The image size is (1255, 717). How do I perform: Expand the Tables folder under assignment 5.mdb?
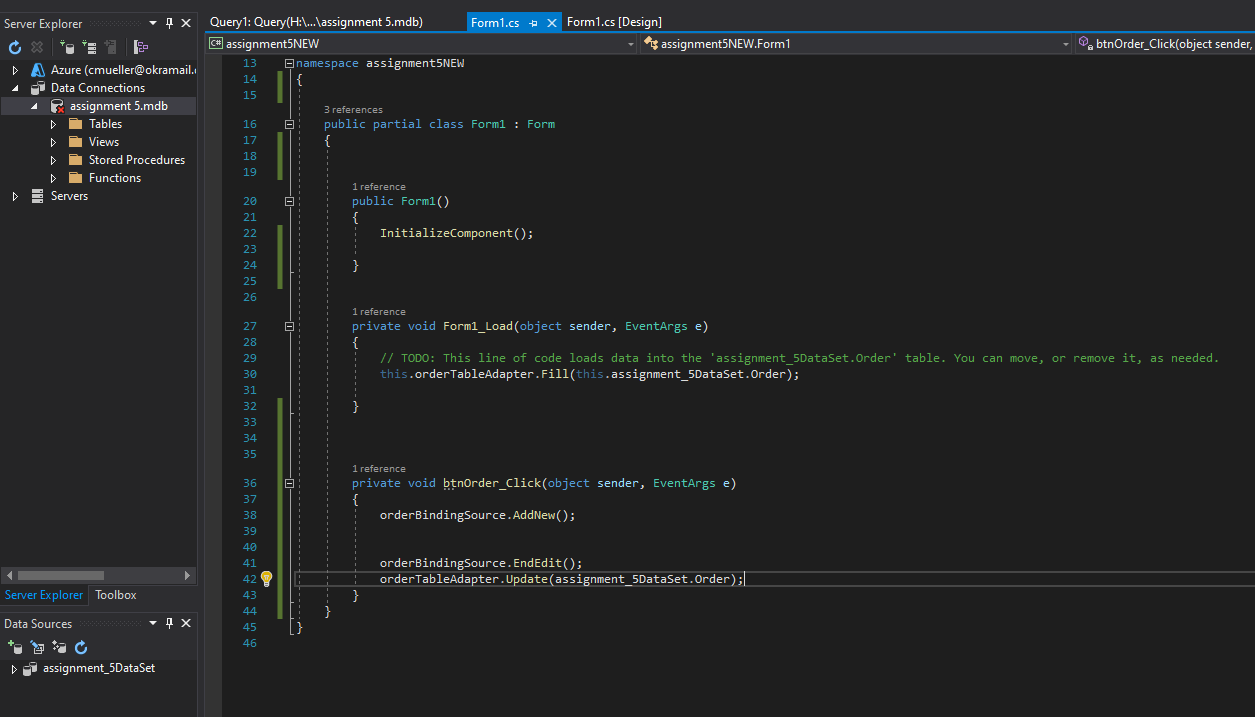click(54, 123)
